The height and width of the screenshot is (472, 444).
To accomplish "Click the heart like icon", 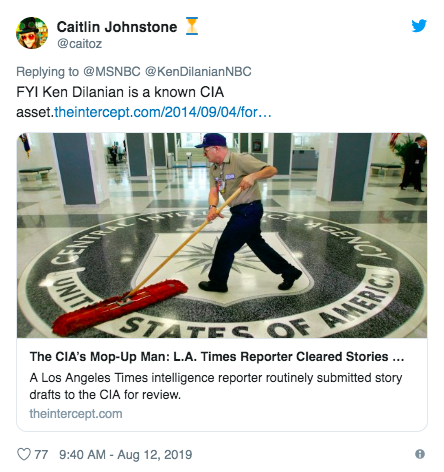I will click(24, 454).
